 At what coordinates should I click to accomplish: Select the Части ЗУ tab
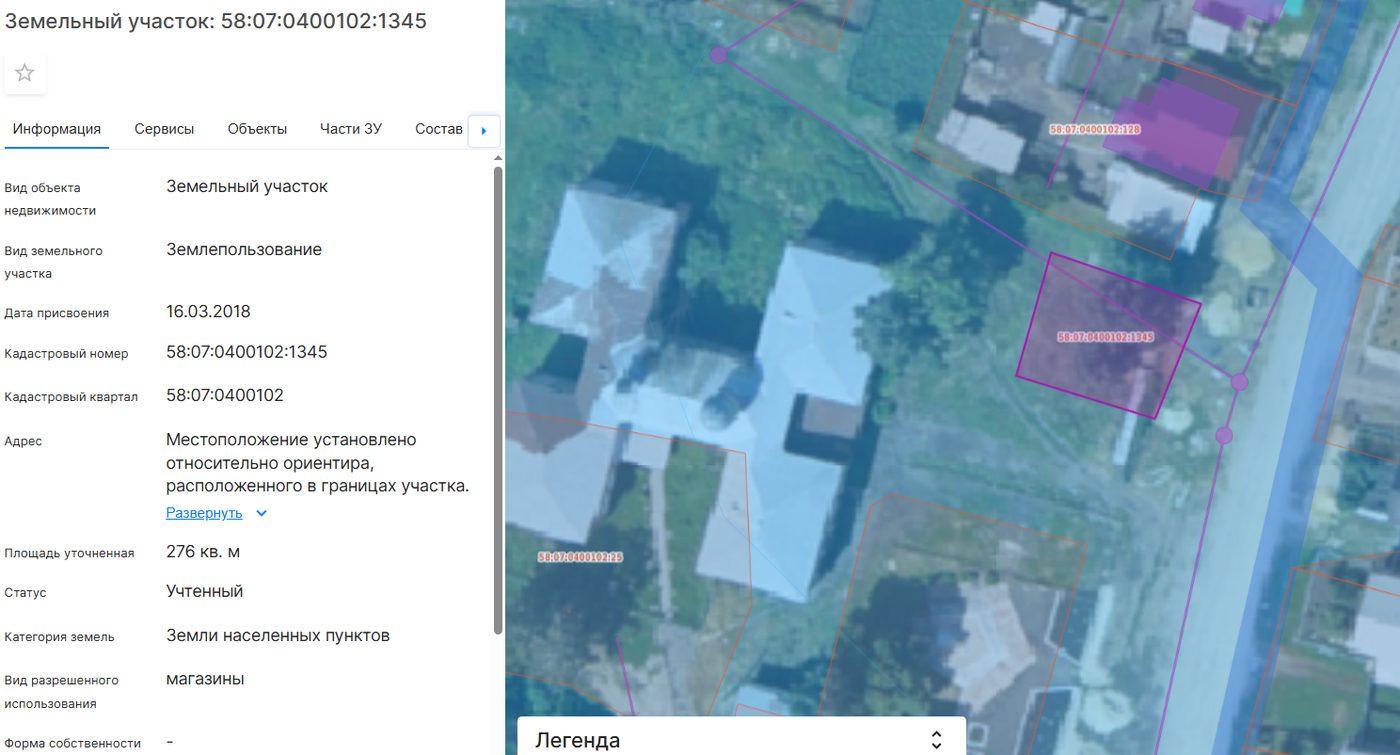click(351, 129)
